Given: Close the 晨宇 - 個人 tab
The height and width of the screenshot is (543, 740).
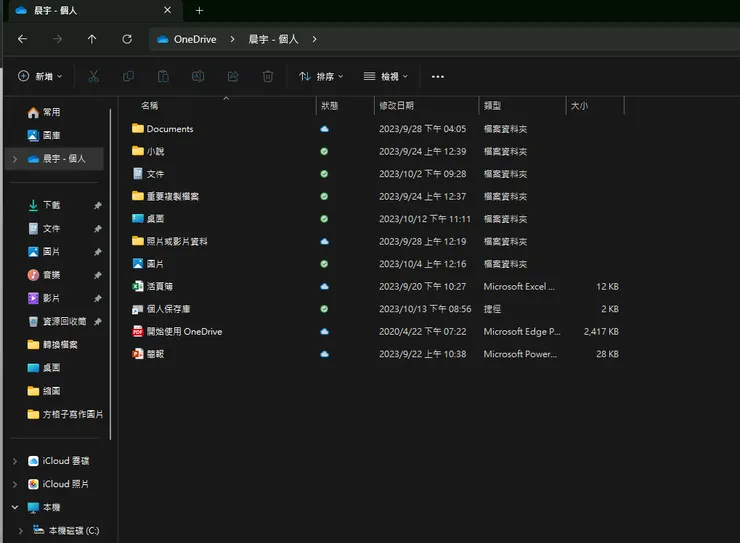Looking at the screenshot, I should click(167, 10).
